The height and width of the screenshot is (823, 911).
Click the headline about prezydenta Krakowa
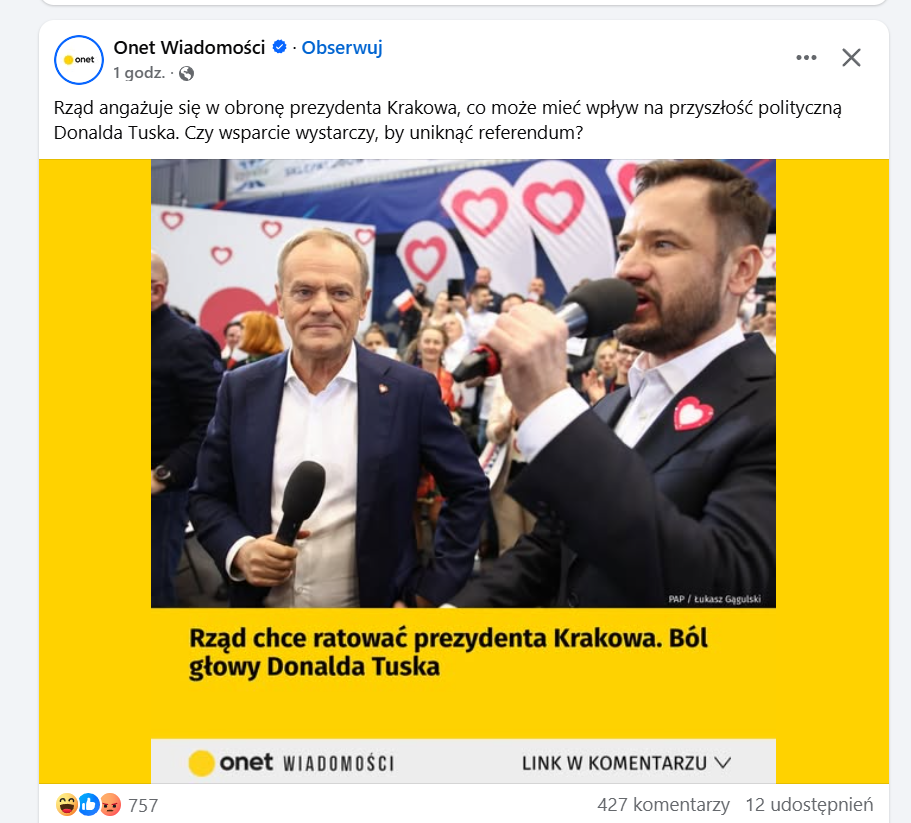(x=448, y=652)
